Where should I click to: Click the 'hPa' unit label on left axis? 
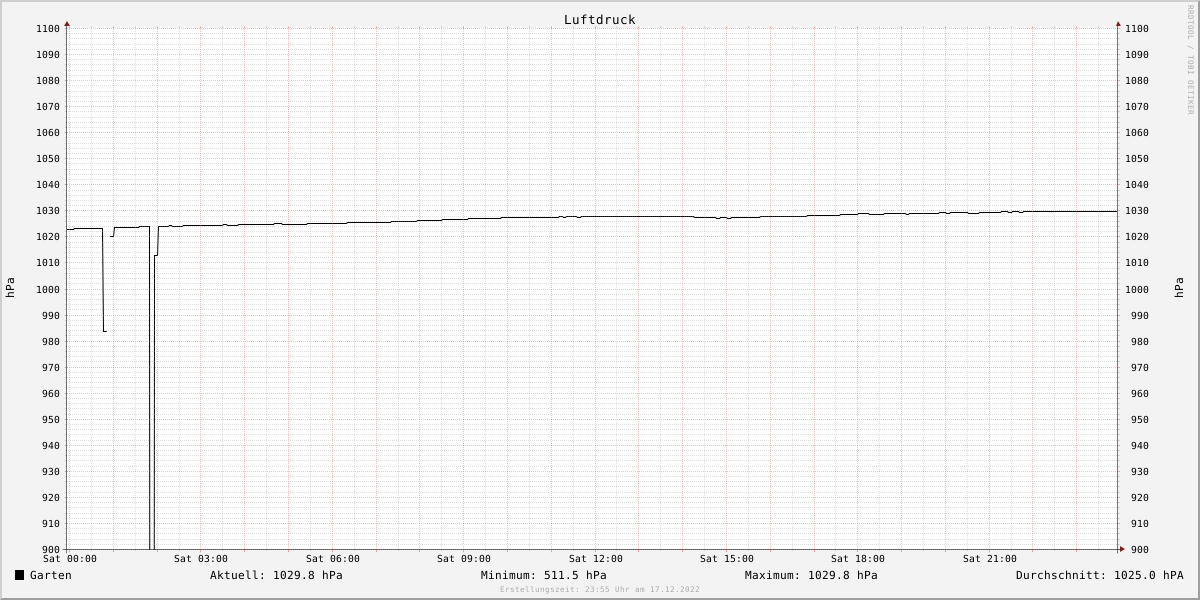(x=10, y=288)
